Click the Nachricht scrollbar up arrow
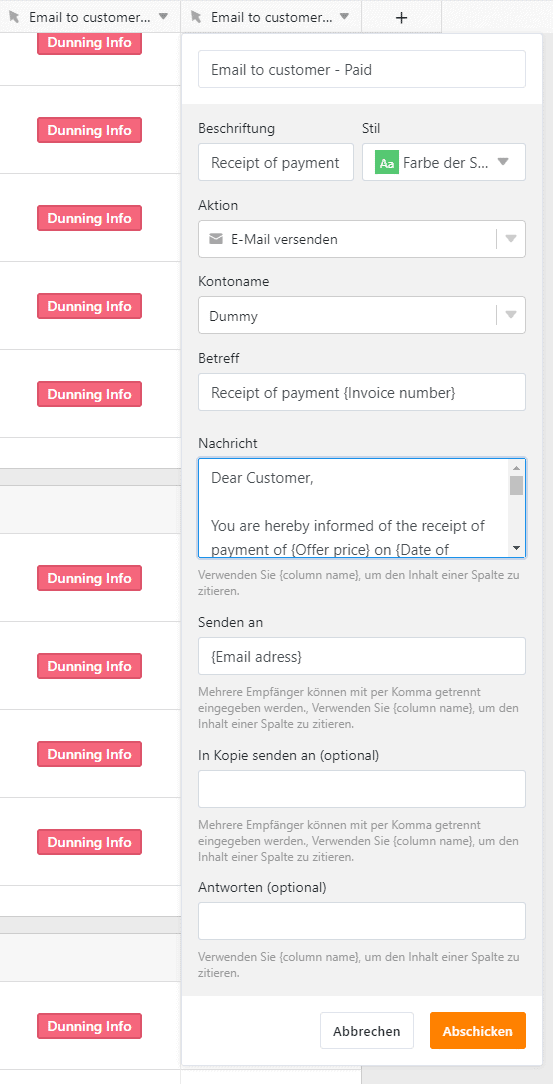553x1084 pixels. tap(516, 467)
